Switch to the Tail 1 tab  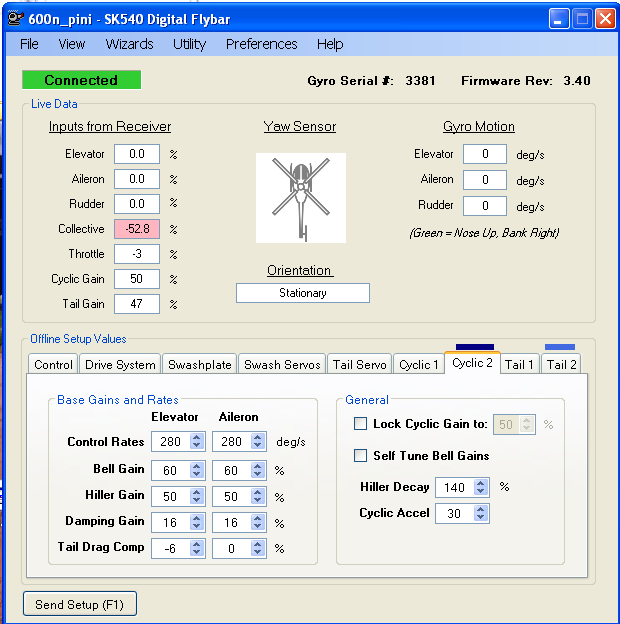point(519,364)
